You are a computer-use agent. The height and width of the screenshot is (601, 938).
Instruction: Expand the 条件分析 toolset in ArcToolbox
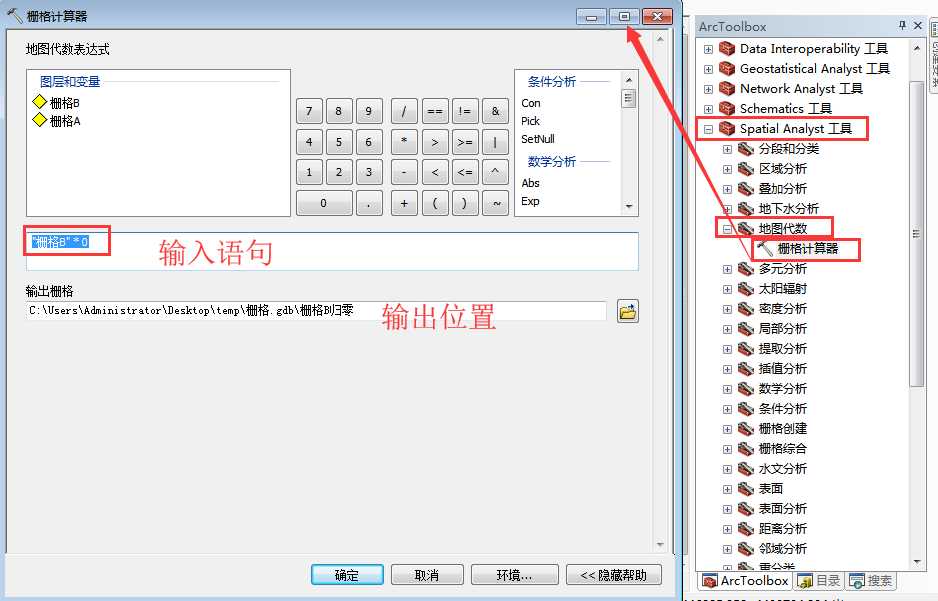[727, 410]
